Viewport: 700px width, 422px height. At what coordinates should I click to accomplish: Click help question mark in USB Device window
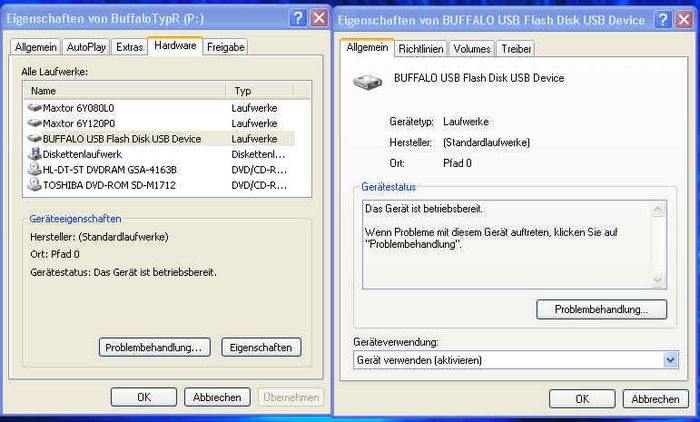(x=662, y=20)
